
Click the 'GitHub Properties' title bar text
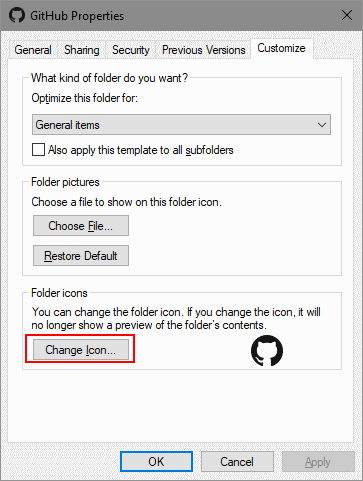point(77,16)
